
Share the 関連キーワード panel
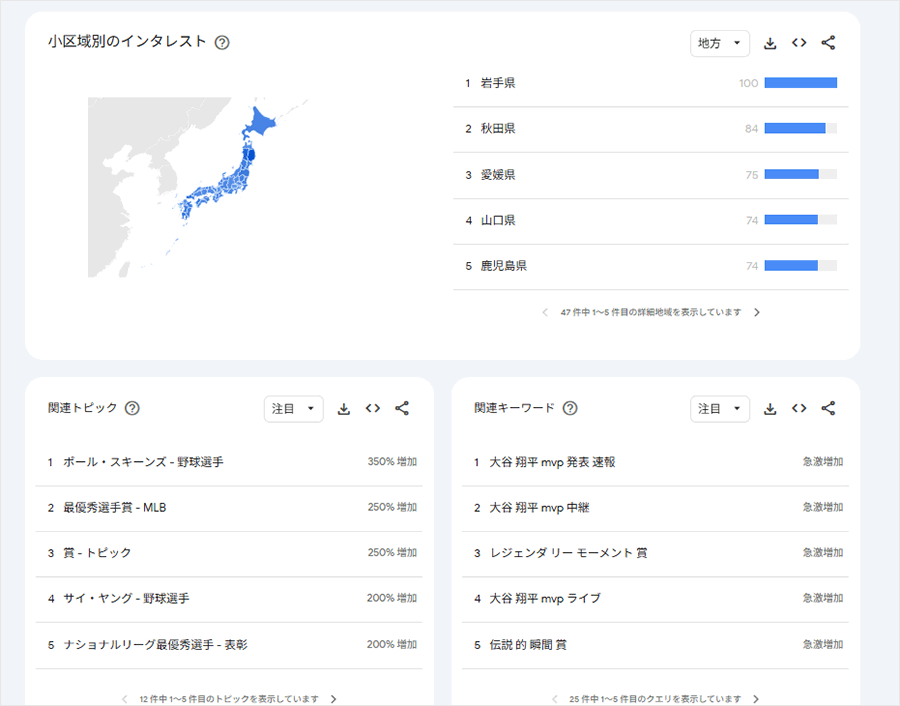coord(828,408)
